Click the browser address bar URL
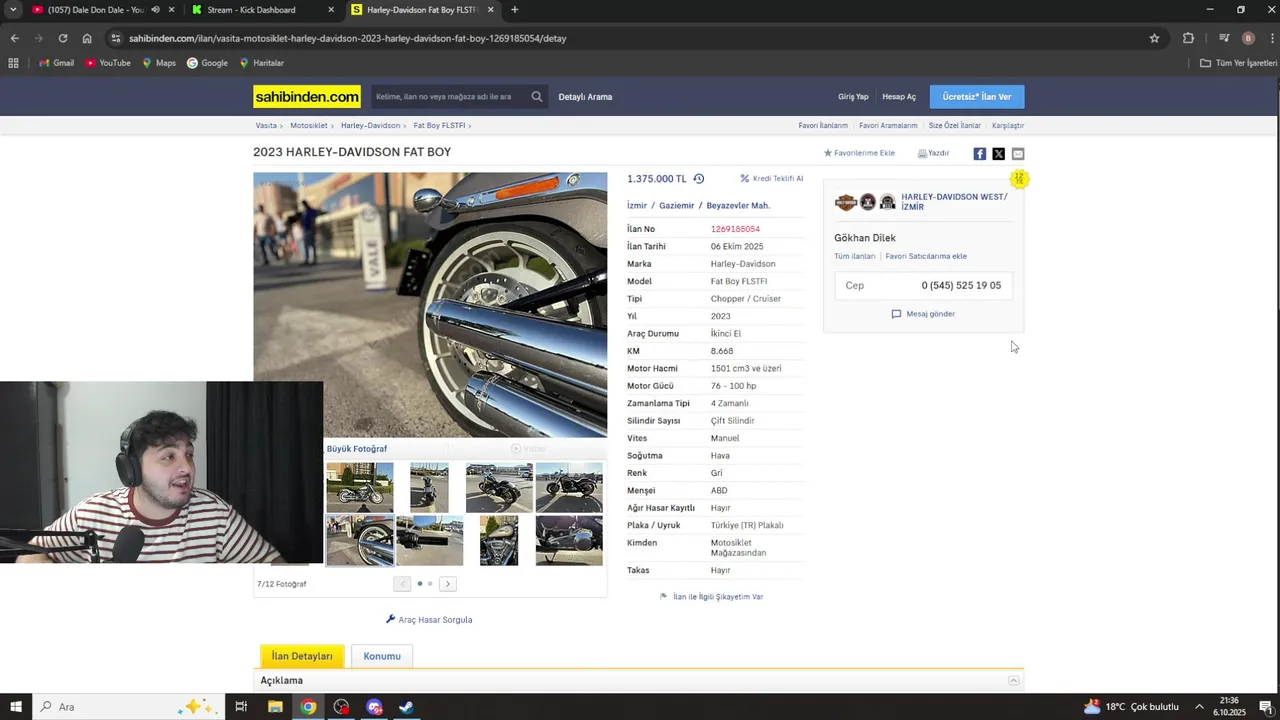Image resolution: width=1280 pixels, height=720 pixels. click(348, 38)
